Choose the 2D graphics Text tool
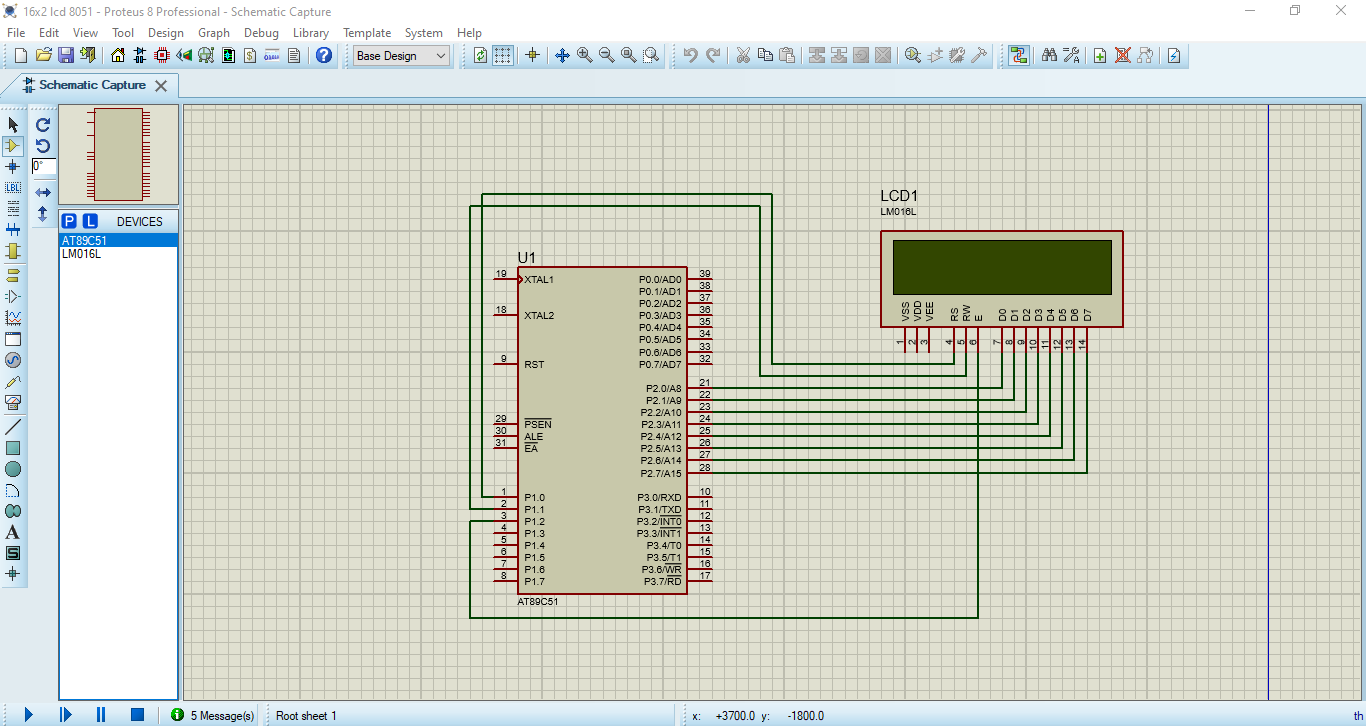Screen dimensions: 1366x726 click(13, 531)
